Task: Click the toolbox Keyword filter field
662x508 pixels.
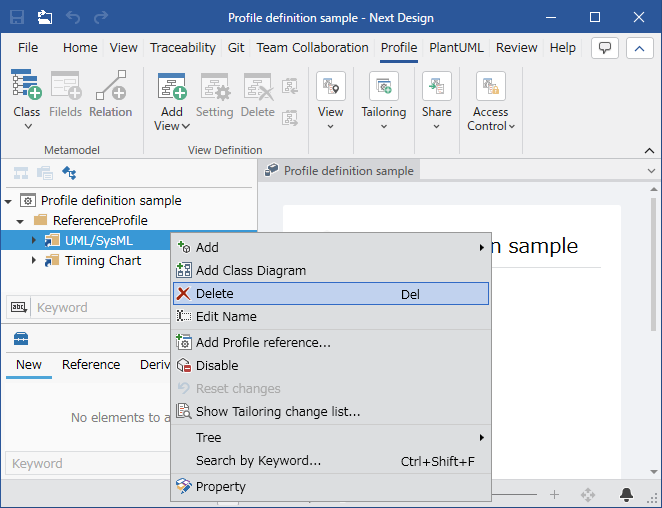Action: [x=88, y=463]
